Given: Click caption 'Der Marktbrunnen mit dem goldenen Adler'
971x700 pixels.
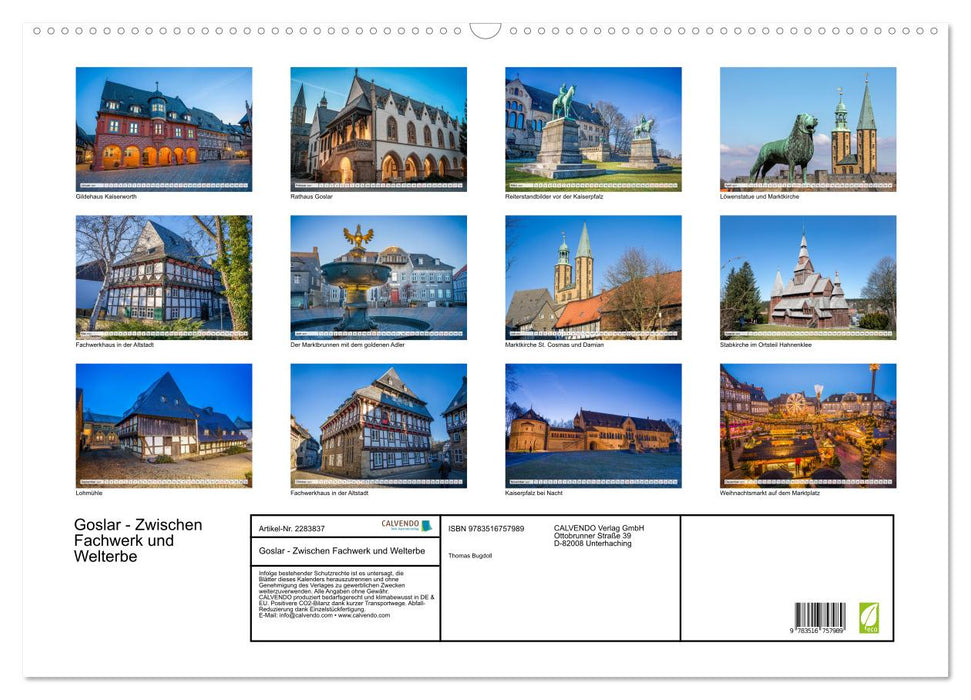Looking at the screenshot, I should pyautogui.click(x=347, y=344).
